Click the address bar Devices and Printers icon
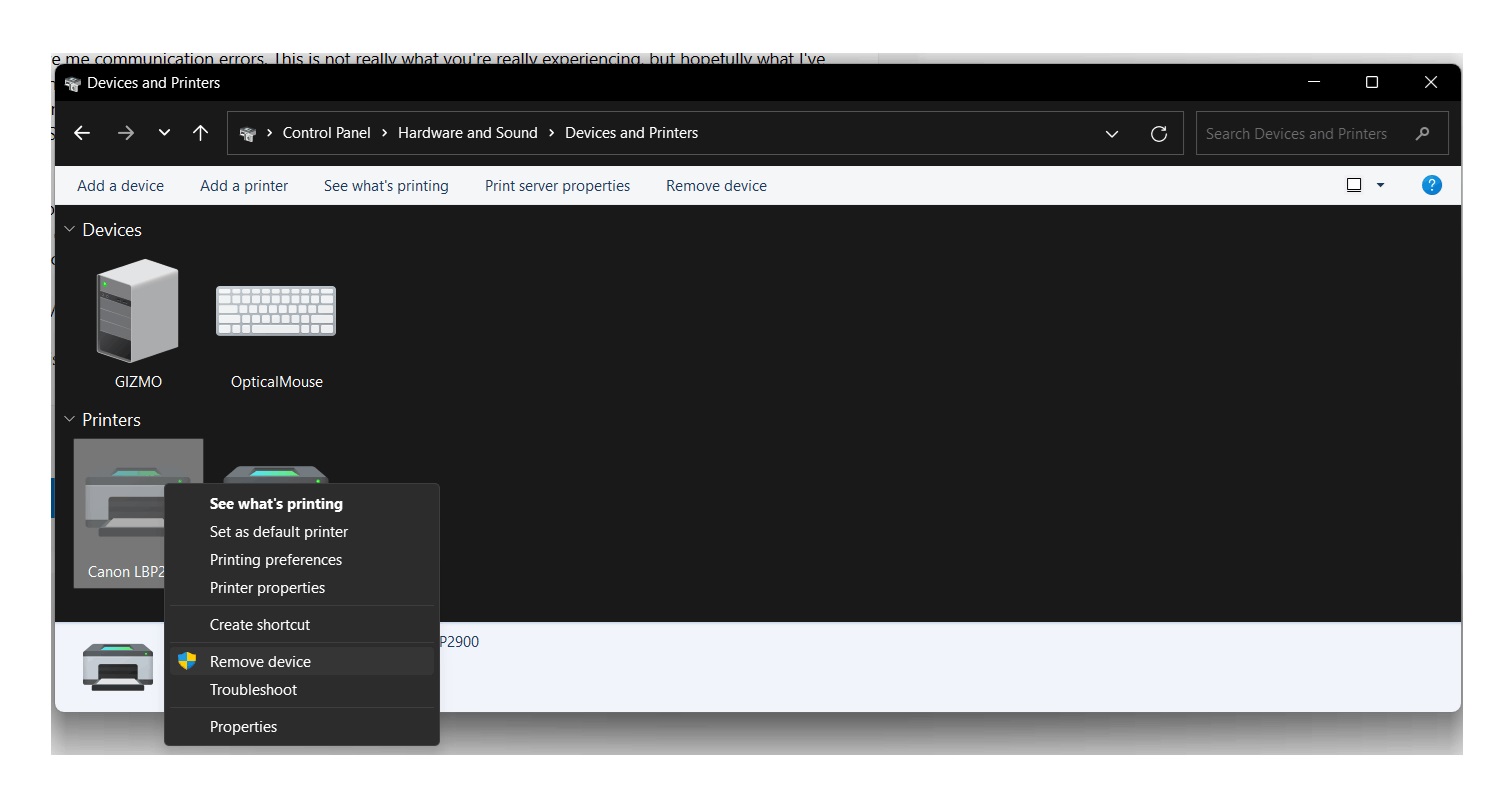The height and width of the screenshot is (802, 1506). click(248, 133)
